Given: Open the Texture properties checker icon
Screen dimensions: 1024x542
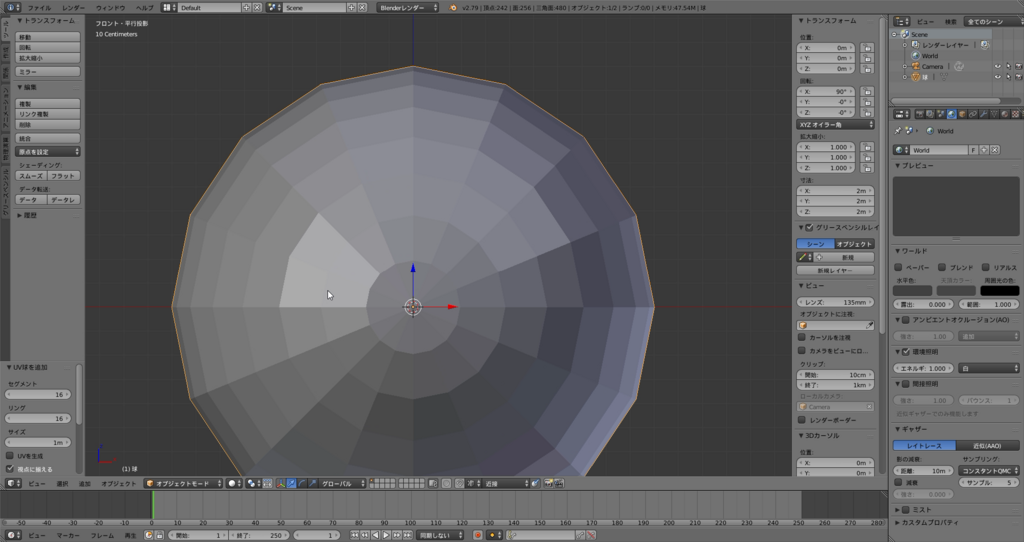Looking at the screenshot, I should [x=1015, y=114].
